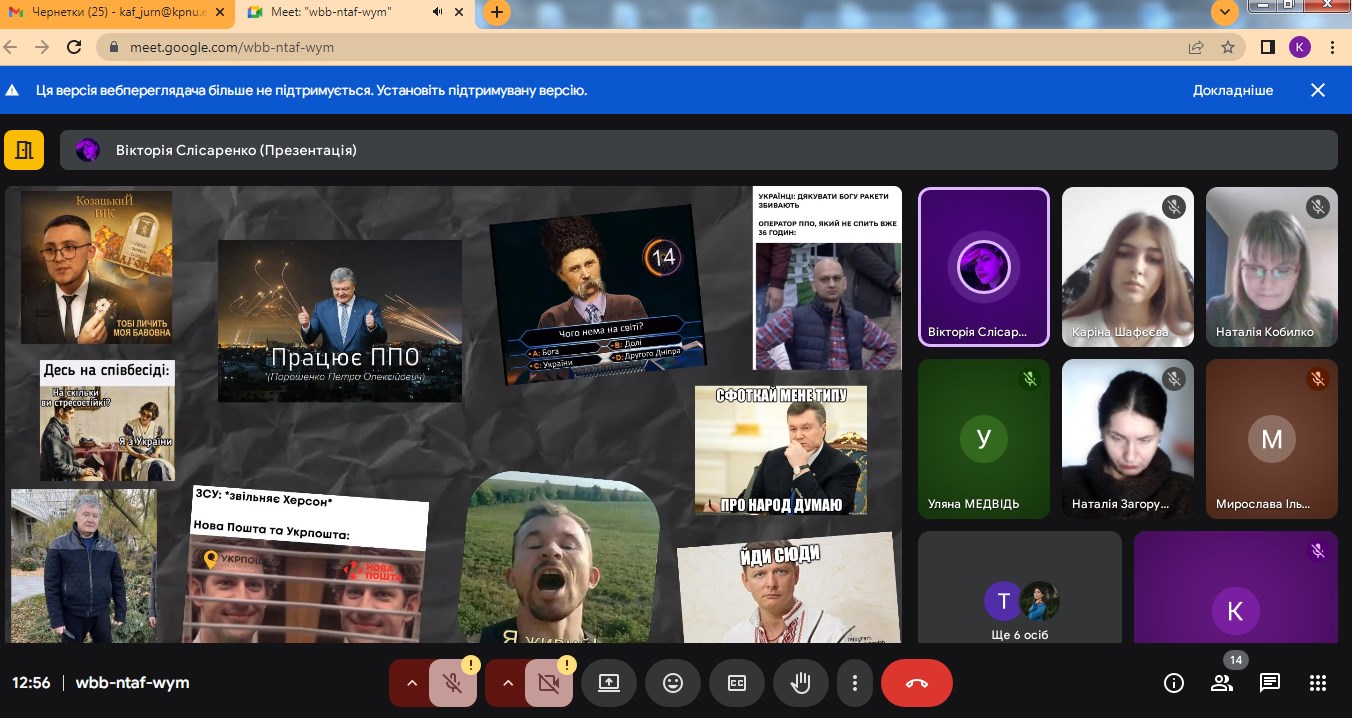Screen dimensions: 1352x718
Task: Click the red leave call button
Action: point(916,683)
